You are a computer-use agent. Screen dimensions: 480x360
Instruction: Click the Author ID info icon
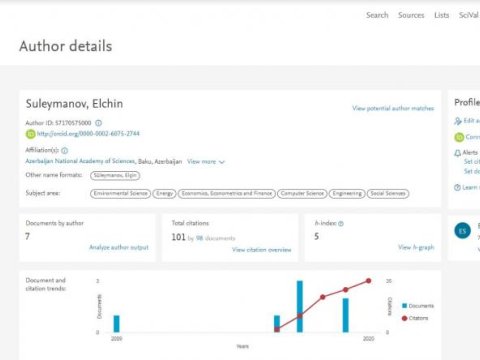98,123
